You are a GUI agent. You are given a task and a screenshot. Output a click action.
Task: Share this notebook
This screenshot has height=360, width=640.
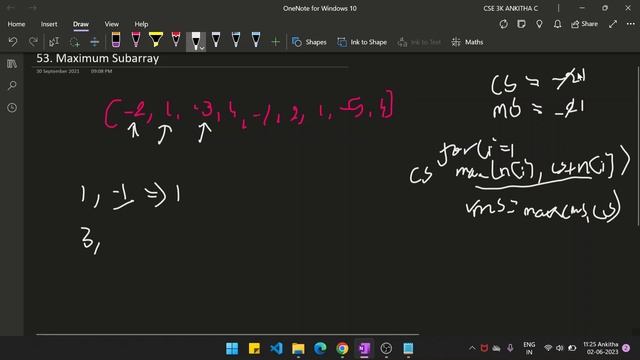pyautogui.click(x=584, y=24)
